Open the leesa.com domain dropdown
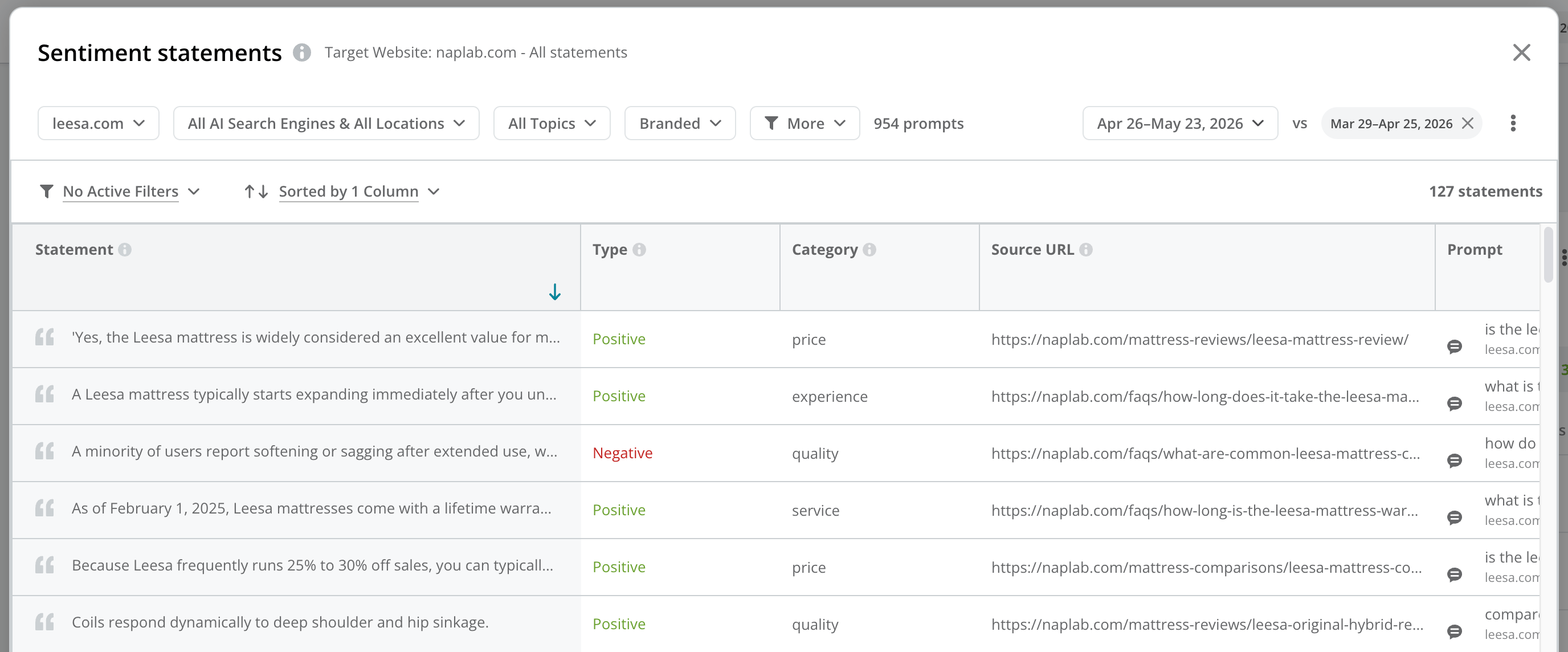This screenshot has height=652, width=1568. point(99,124)
